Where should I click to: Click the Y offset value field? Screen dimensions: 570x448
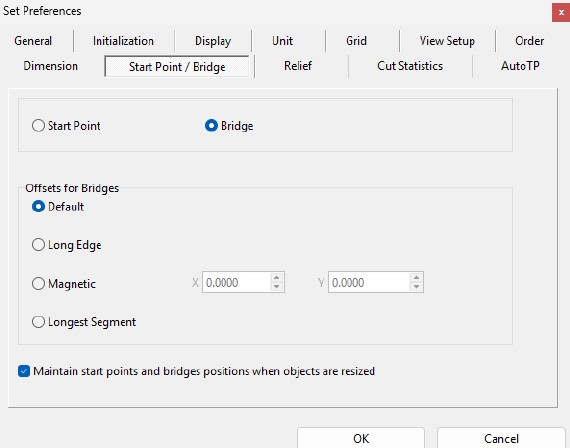point(369,282)
